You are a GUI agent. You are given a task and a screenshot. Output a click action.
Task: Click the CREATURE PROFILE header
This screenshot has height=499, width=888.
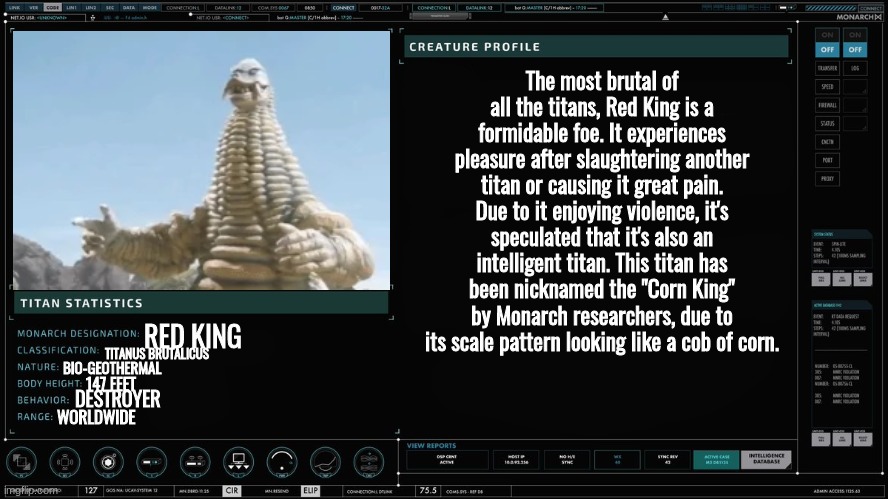pyautogui.click(x=596, y=47)
